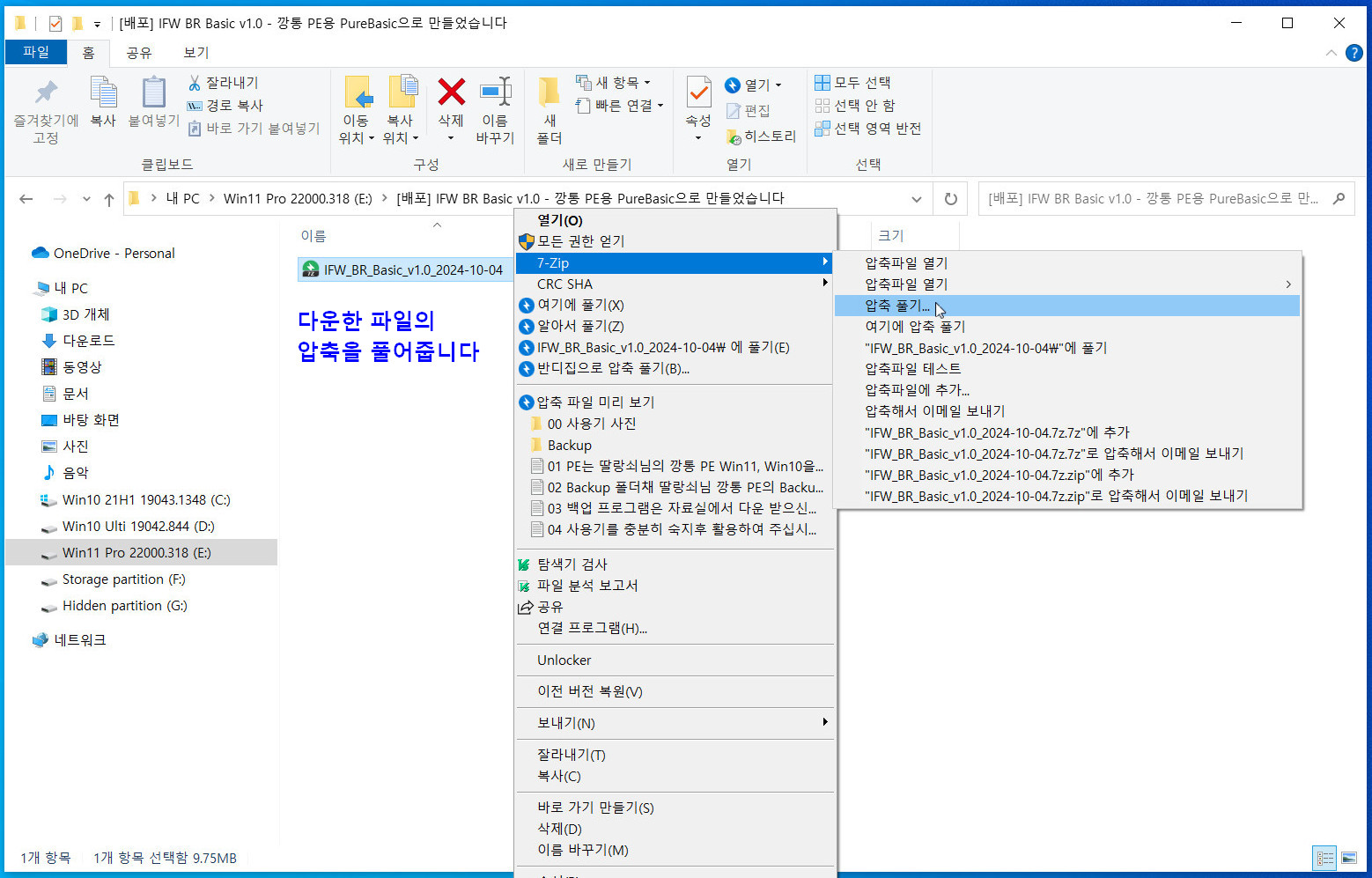Collapse the ribbon with the chevron
The image size is (1372, 878).
(x=1331, y=53)
